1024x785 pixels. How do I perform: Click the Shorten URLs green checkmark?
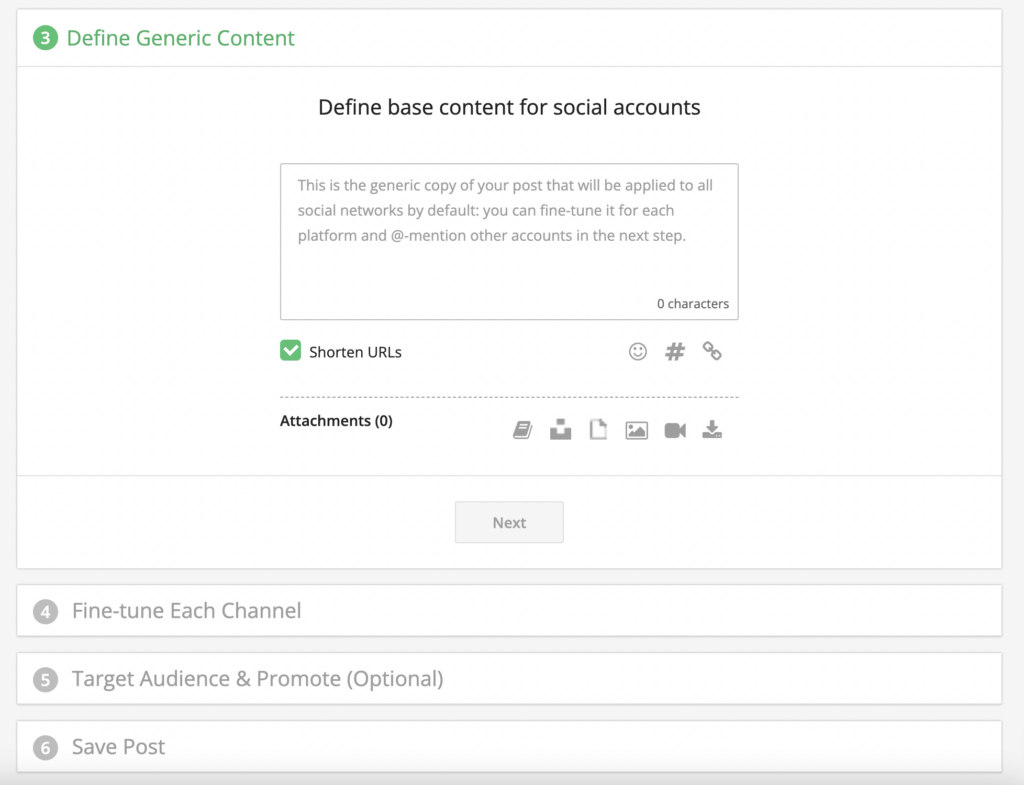[290, 351]
